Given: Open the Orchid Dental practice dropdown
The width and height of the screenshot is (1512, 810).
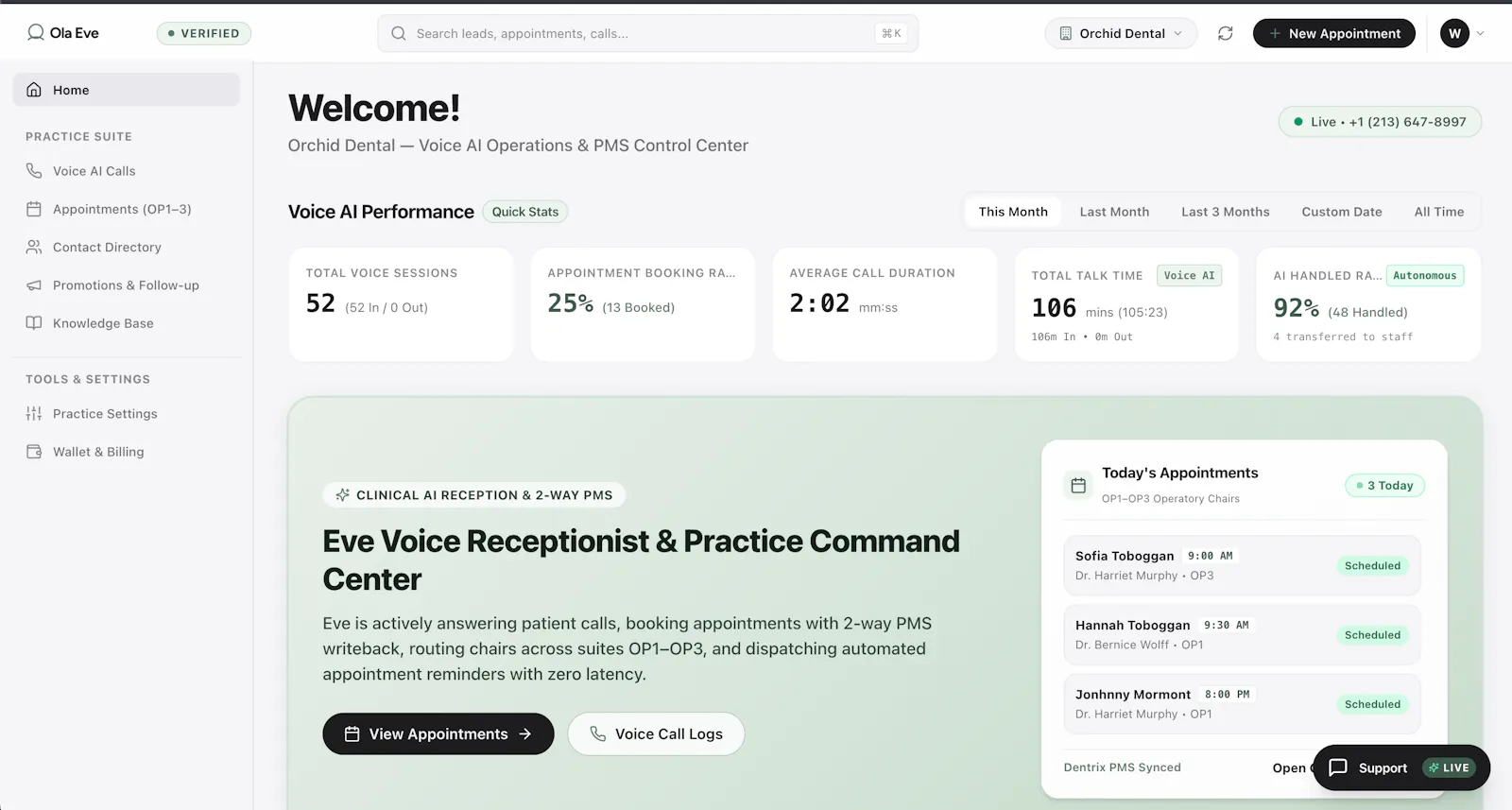Looking at the screenshot, I should pyautogui.click(x=1122, y=33).
